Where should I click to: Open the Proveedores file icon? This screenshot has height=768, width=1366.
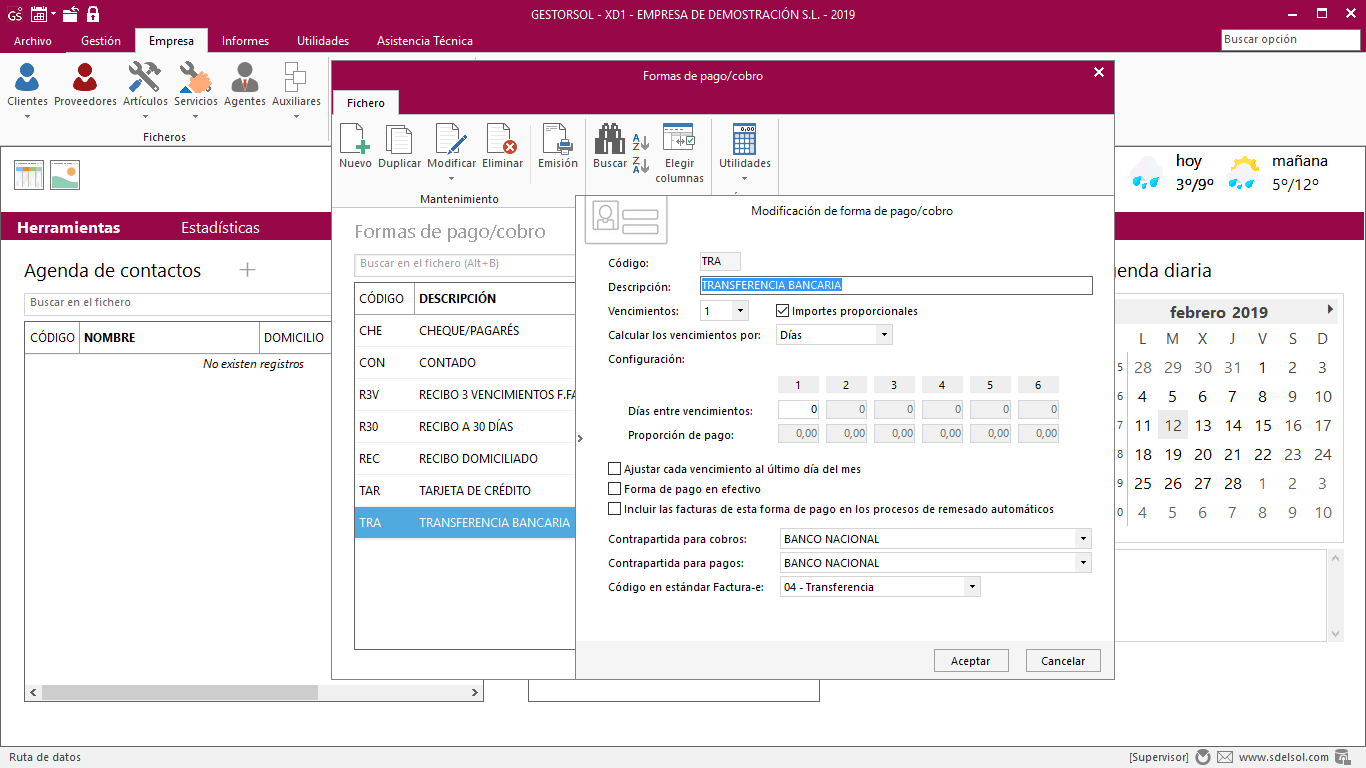[x=85, y=85]
